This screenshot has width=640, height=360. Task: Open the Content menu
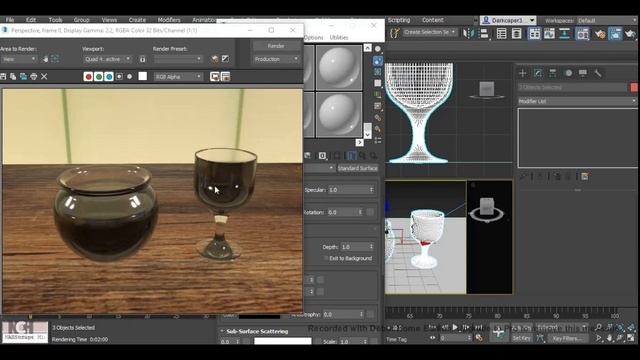433,20
